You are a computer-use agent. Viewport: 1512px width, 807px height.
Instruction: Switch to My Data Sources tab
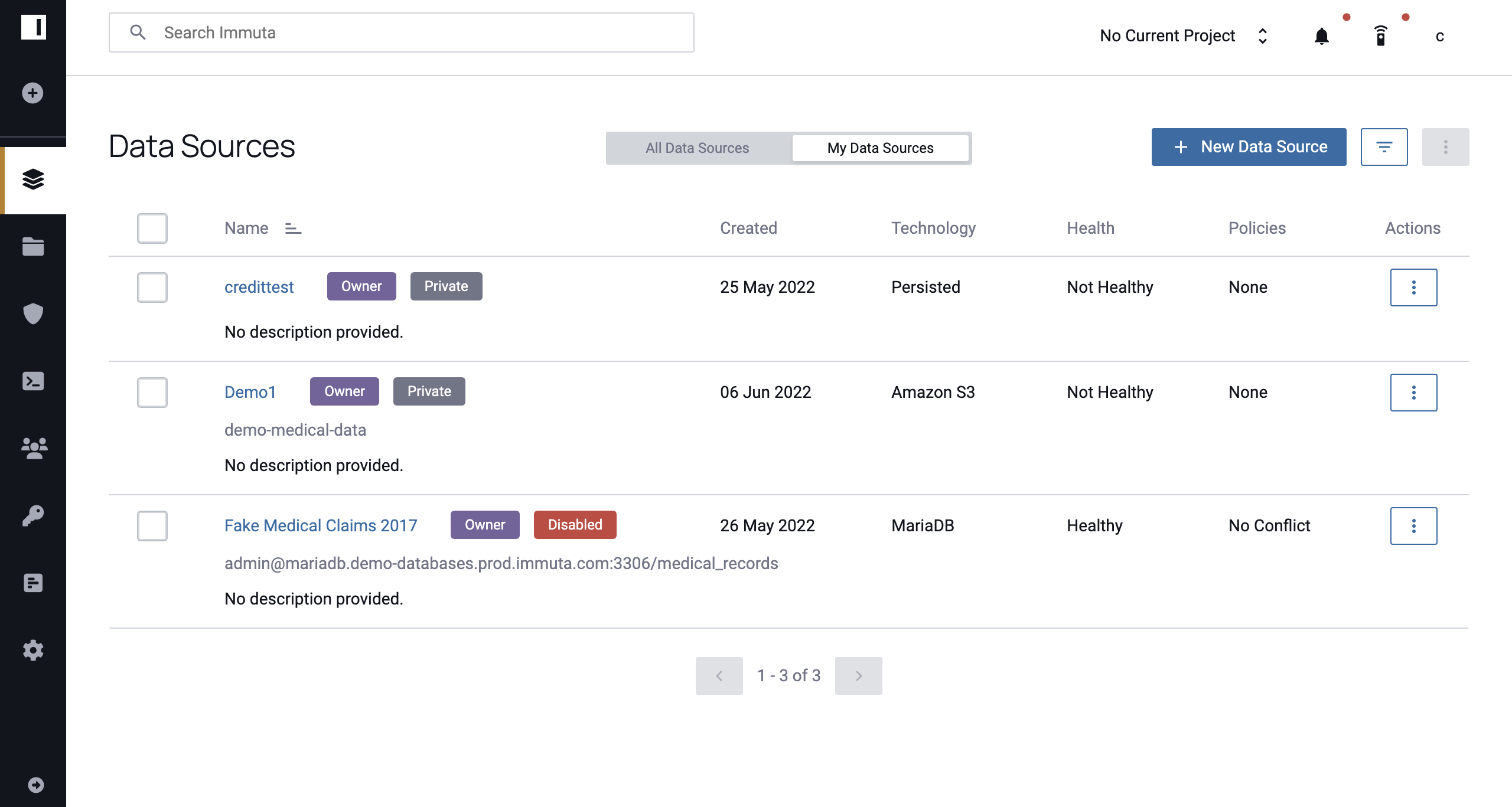click(879, 147)
